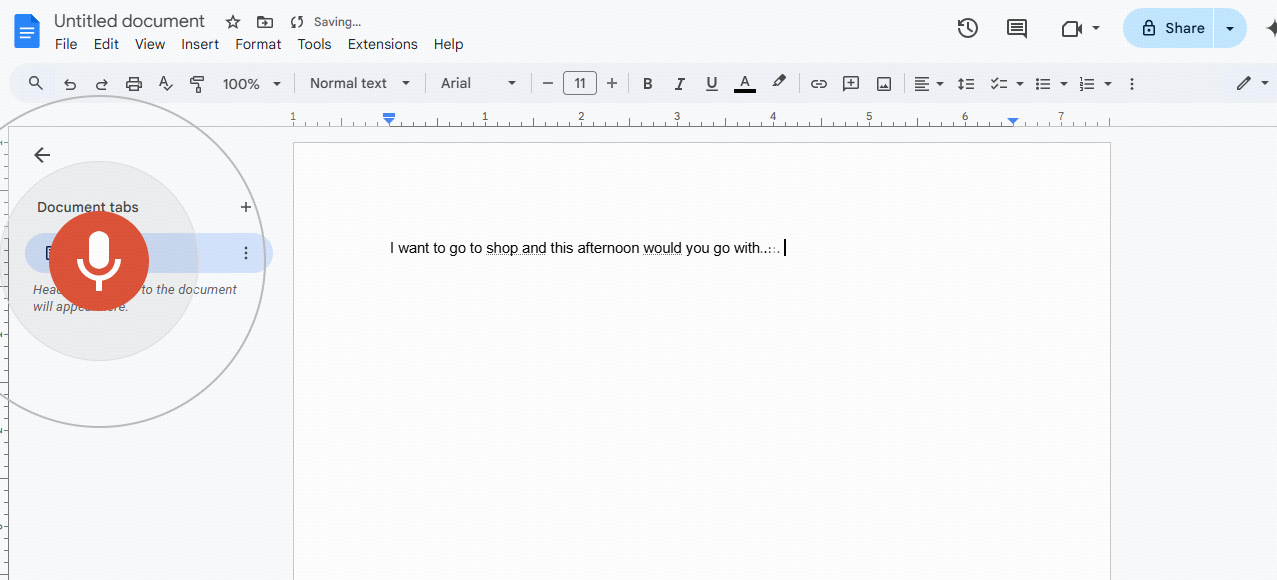Open the zoom level dropdown
1277x580 pixels.
tap(249, 83)
